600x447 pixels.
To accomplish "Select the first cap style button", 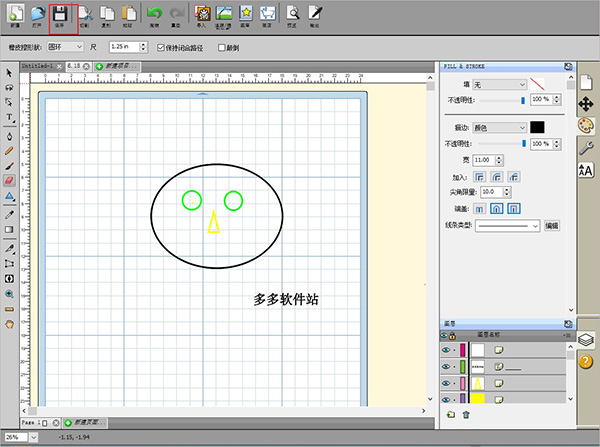I will click(479, 209).
